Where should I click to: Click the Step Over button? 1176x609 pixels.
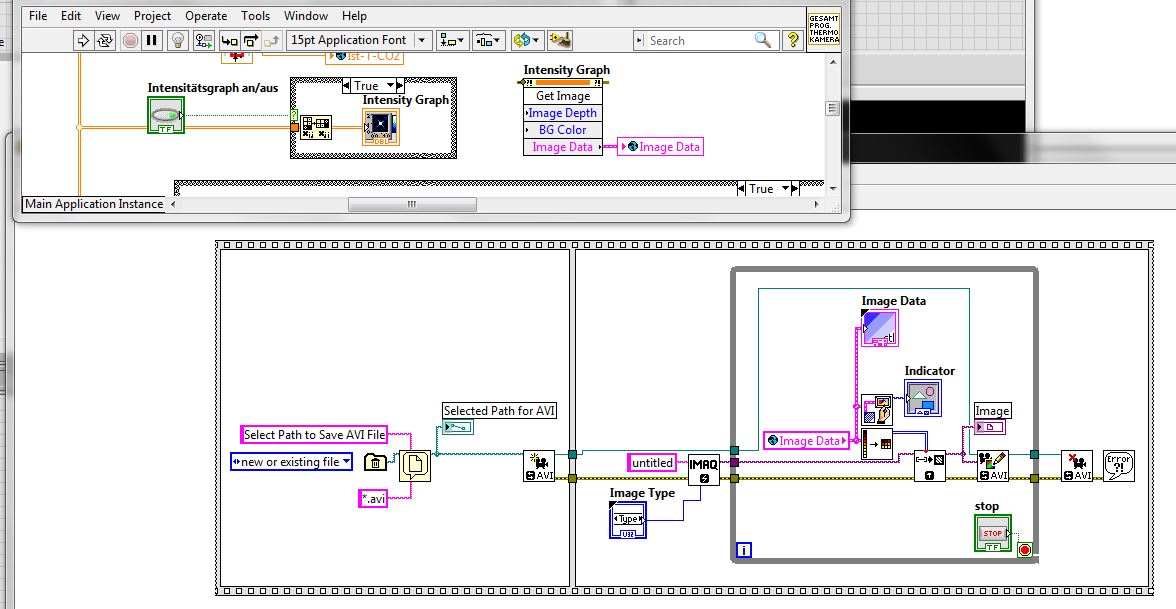coord(250,40)
